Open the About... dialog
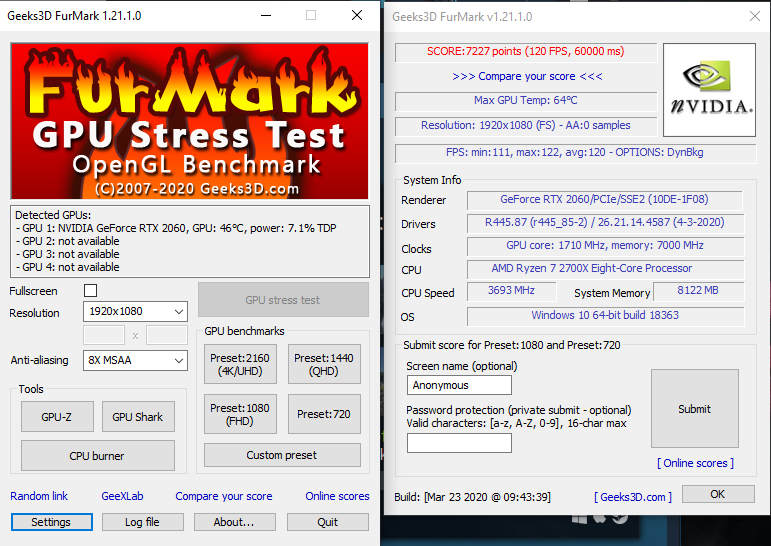The image size is (771, 546). tap(235, 522)
